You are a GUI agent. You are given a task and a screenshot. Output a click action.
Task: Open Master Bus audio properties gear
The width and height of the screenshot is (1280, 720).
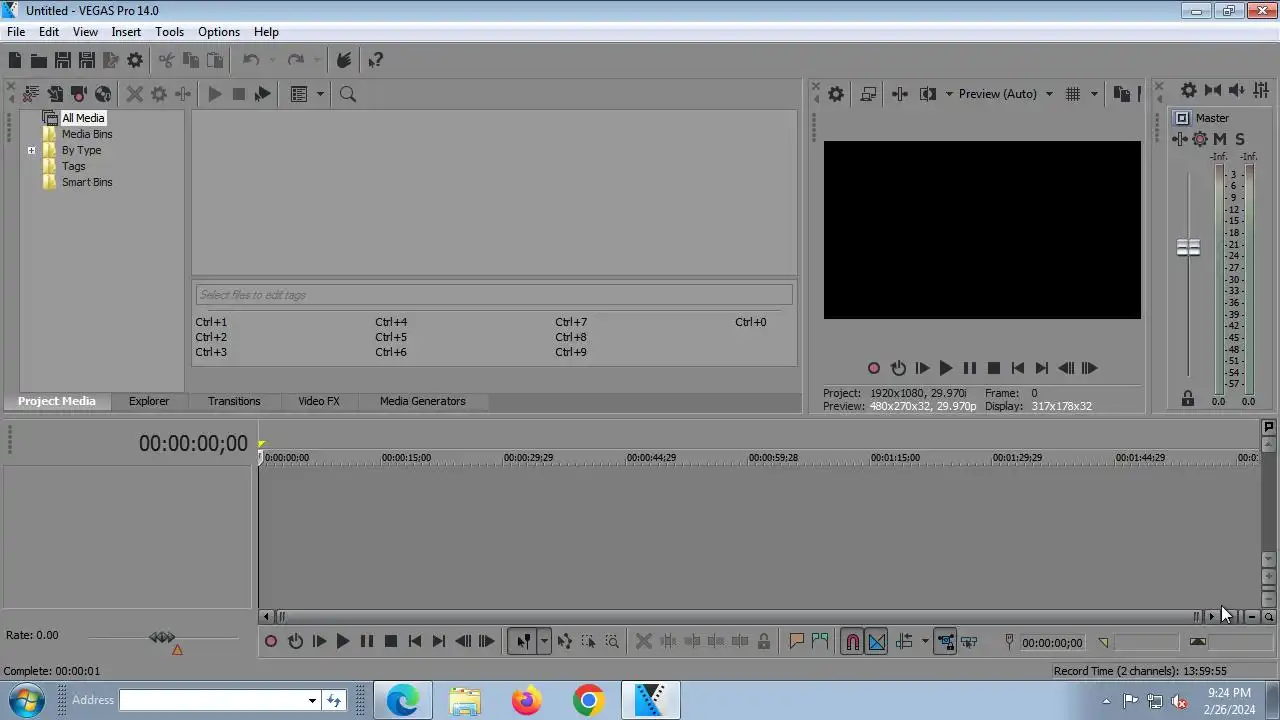coord(1188,90)
